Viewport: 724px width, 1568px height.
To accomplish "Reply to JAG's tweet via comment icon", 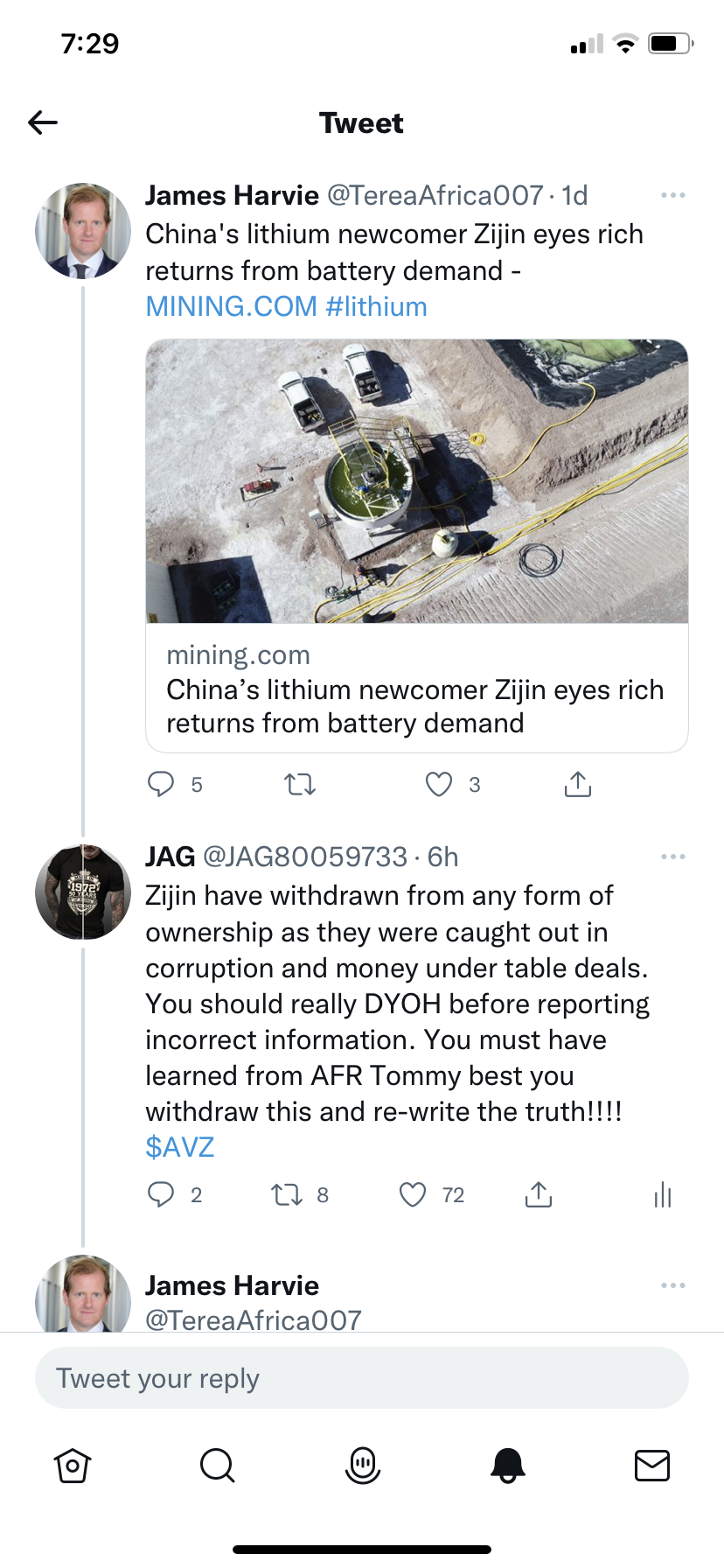I will (161, 1194).
